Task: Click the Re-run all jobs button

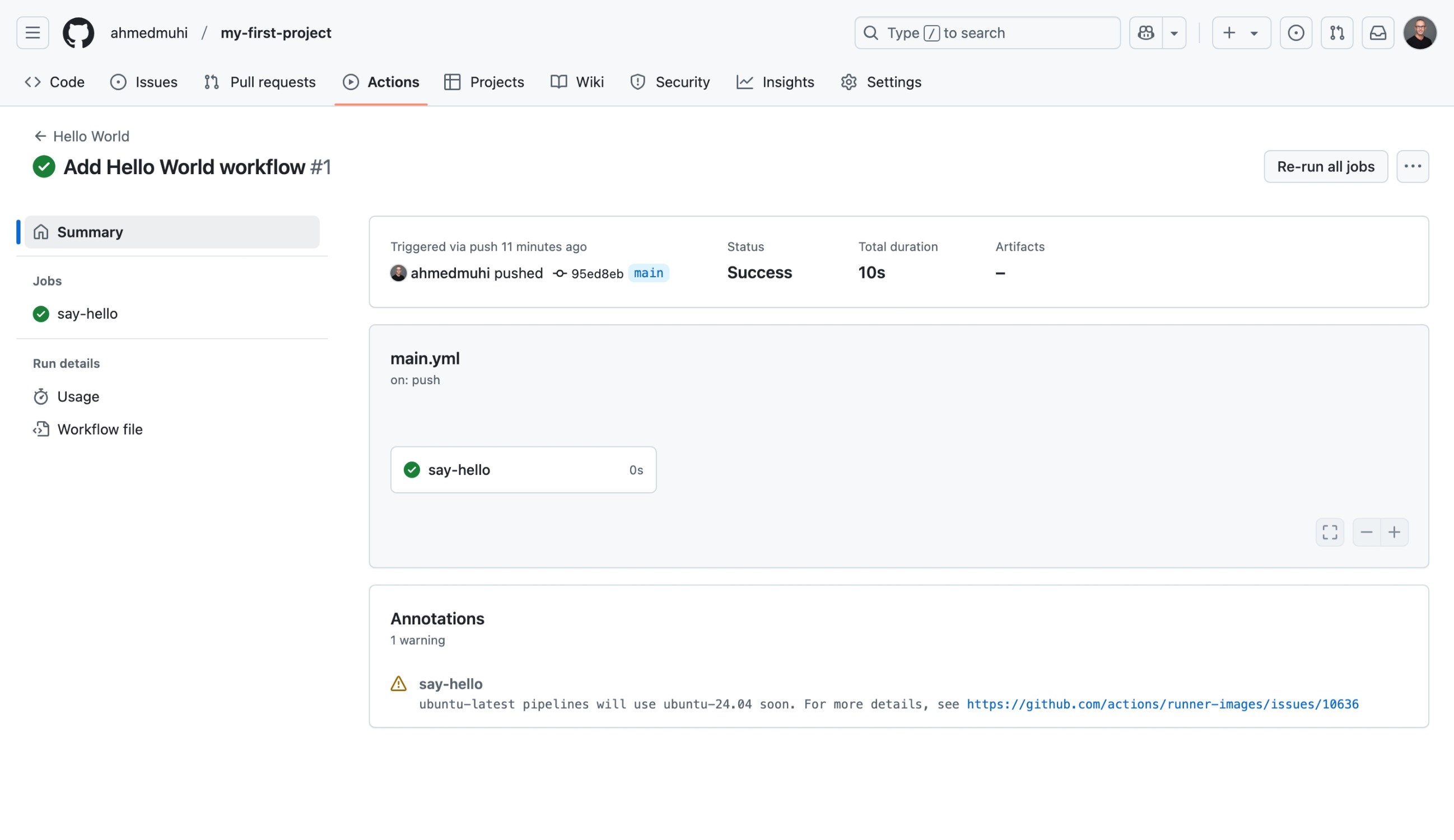Action: [1325, 166]
